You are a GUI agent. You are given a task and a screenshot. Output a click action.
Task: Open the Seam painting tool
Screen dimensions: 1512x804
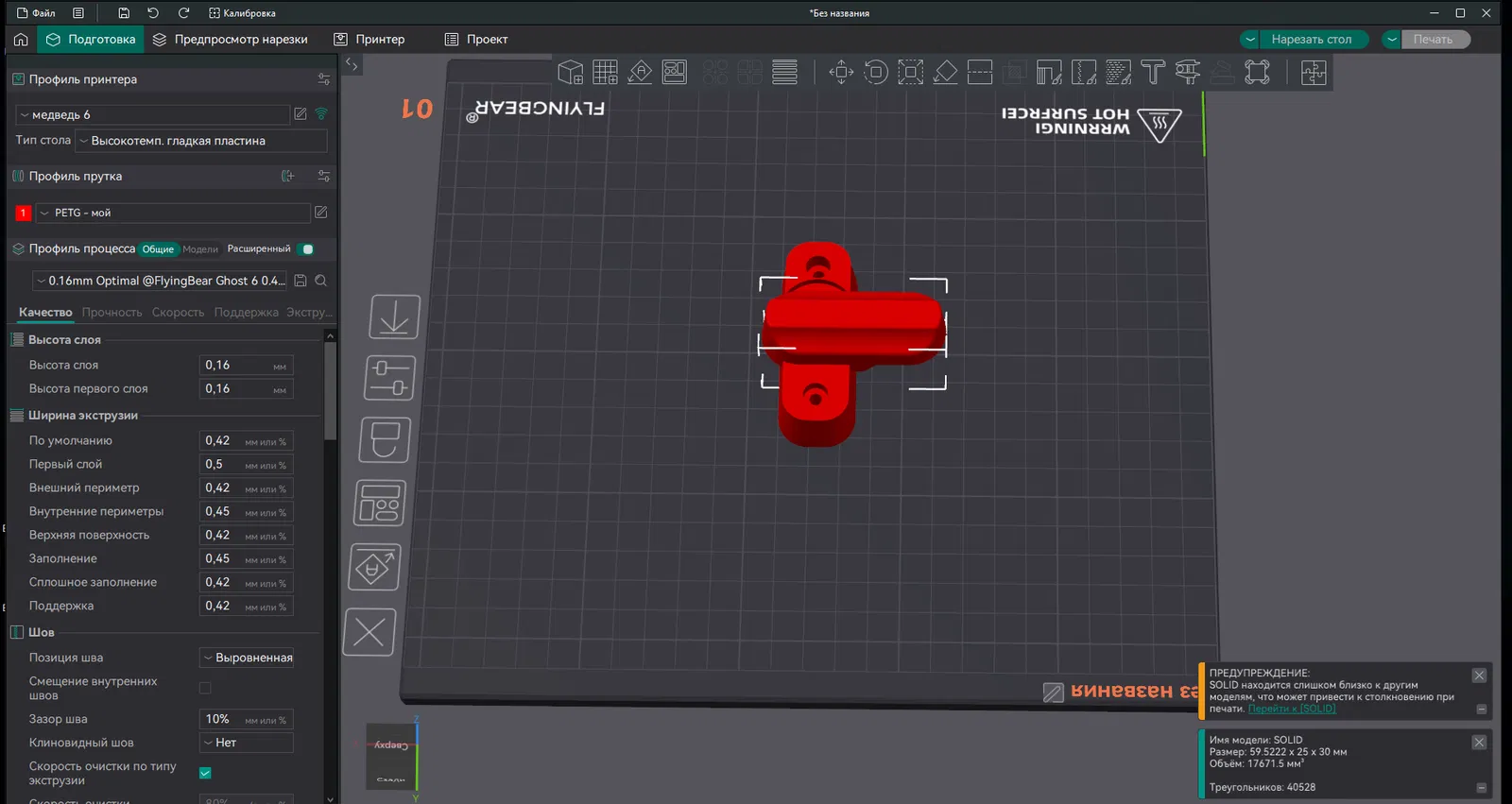pos(1084,72)
